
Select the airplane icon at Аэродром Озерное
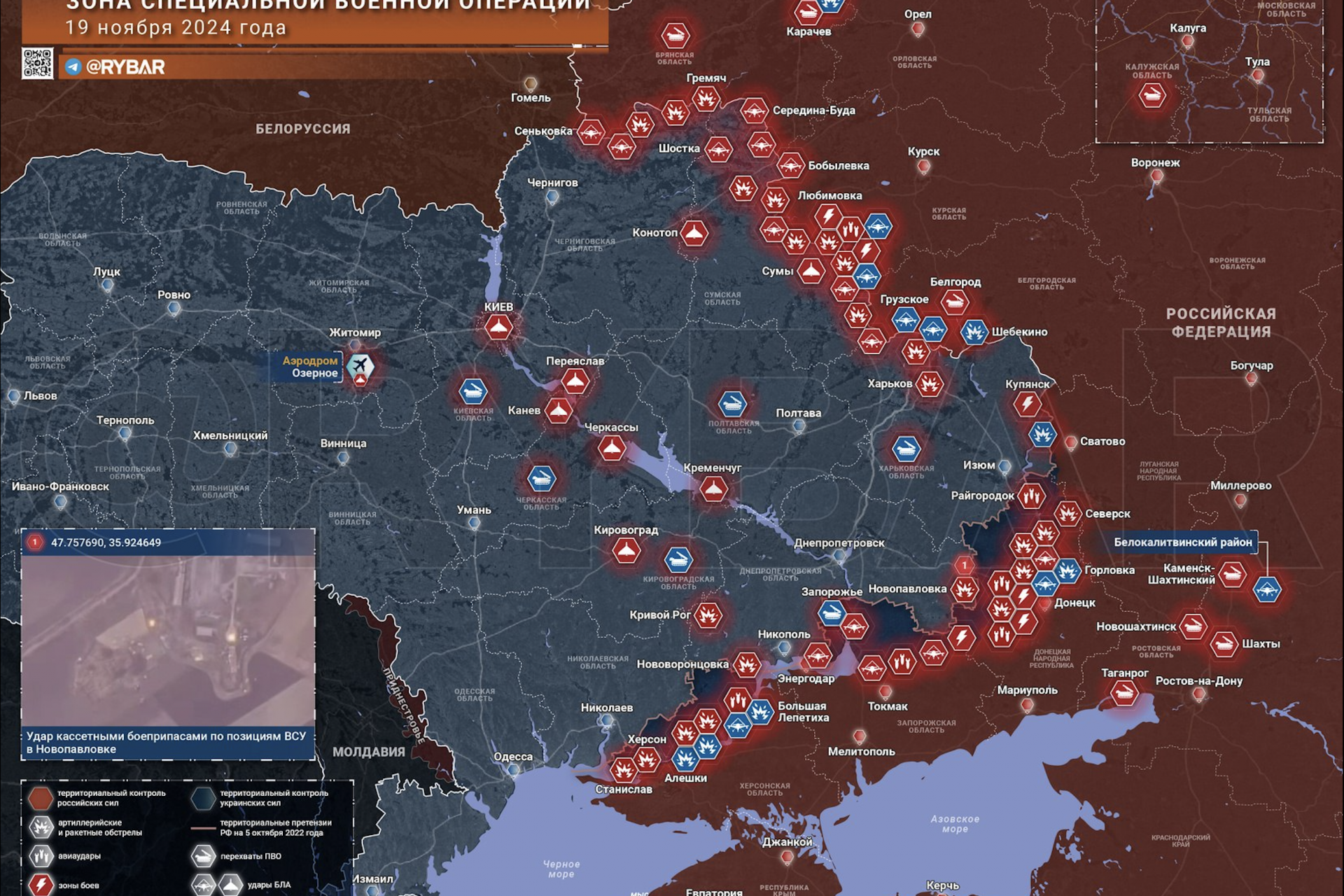coord(360,365)
